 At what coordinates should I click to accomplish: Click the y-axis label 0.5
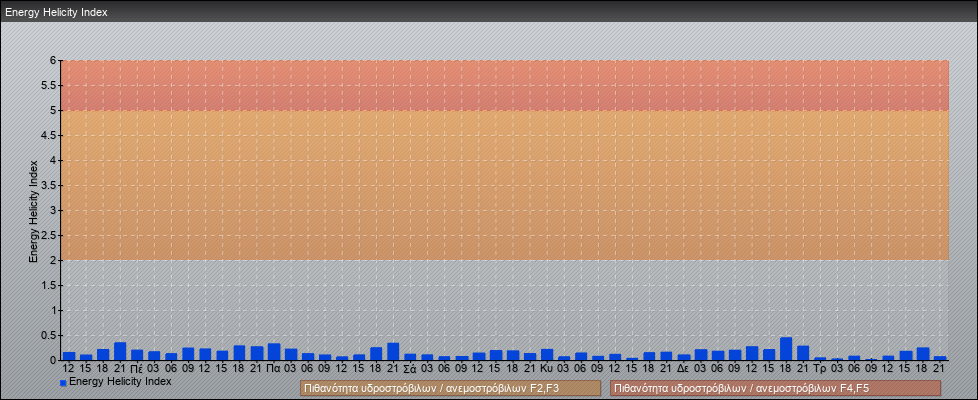coord(49,335)
